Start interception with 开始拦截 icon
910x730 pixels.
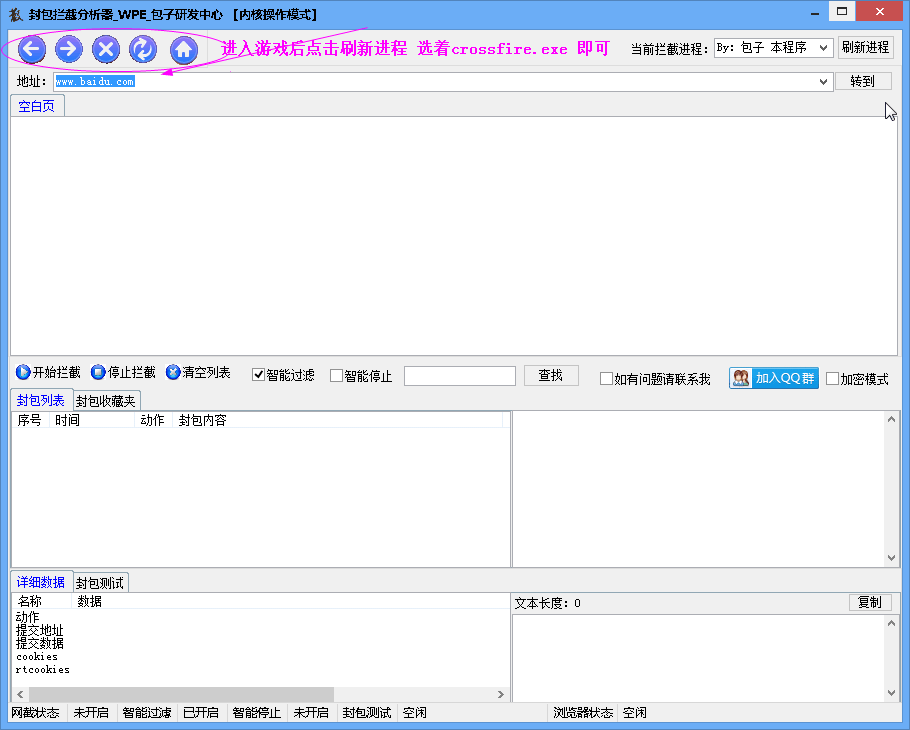tap(23, 372)
